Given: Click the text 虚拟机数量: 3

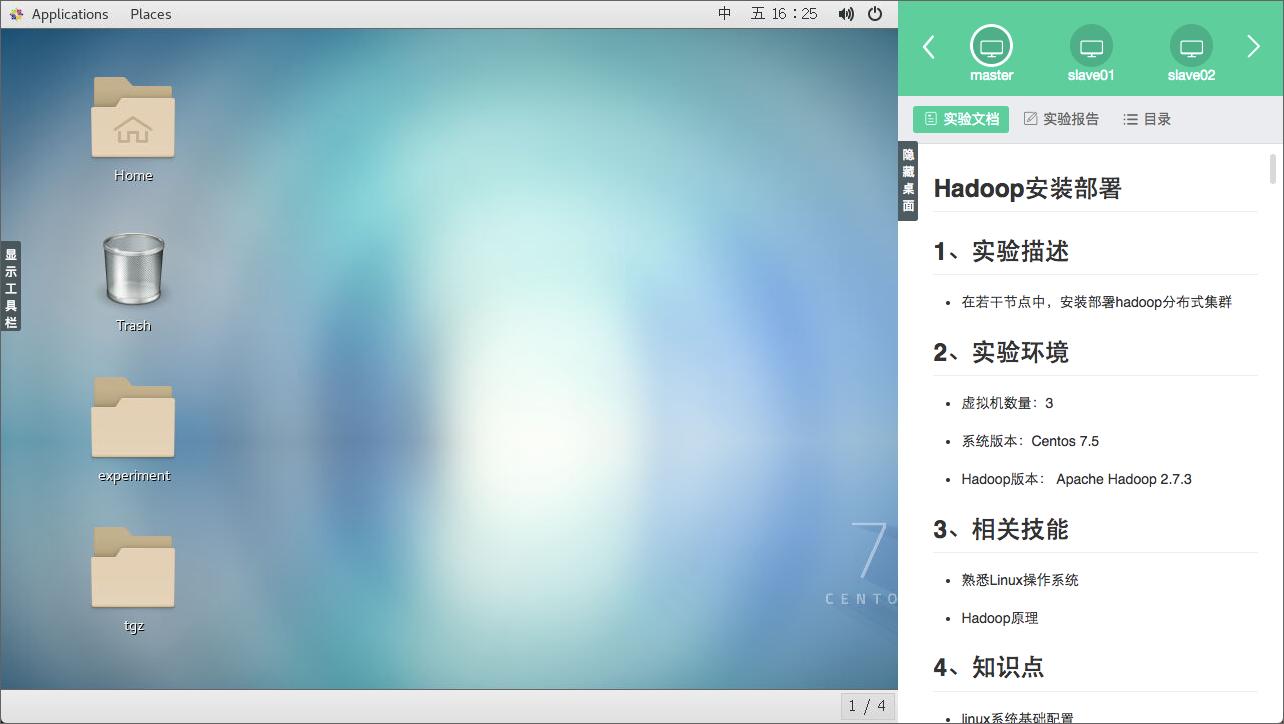Looking at the screenshot, I should [1007, 403].
